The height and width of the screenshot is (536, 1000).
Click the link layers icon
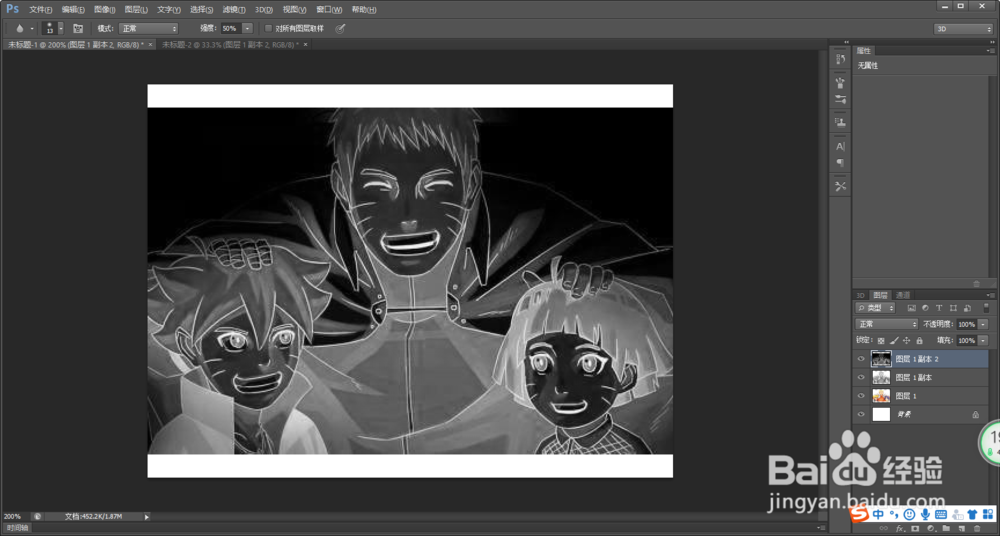(883, 529)
